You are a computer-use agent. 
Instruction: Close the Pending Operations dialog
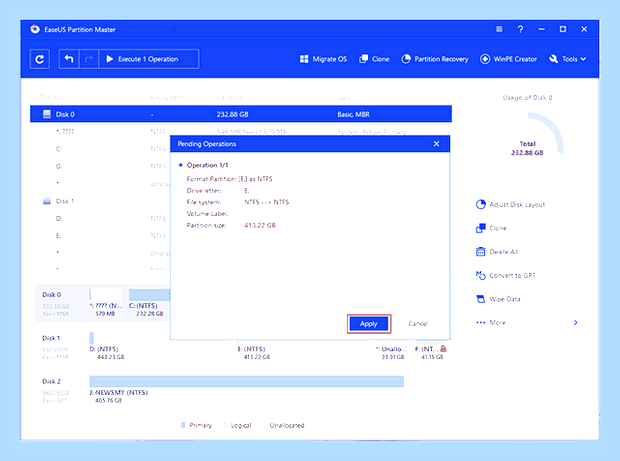pos(436,144)
